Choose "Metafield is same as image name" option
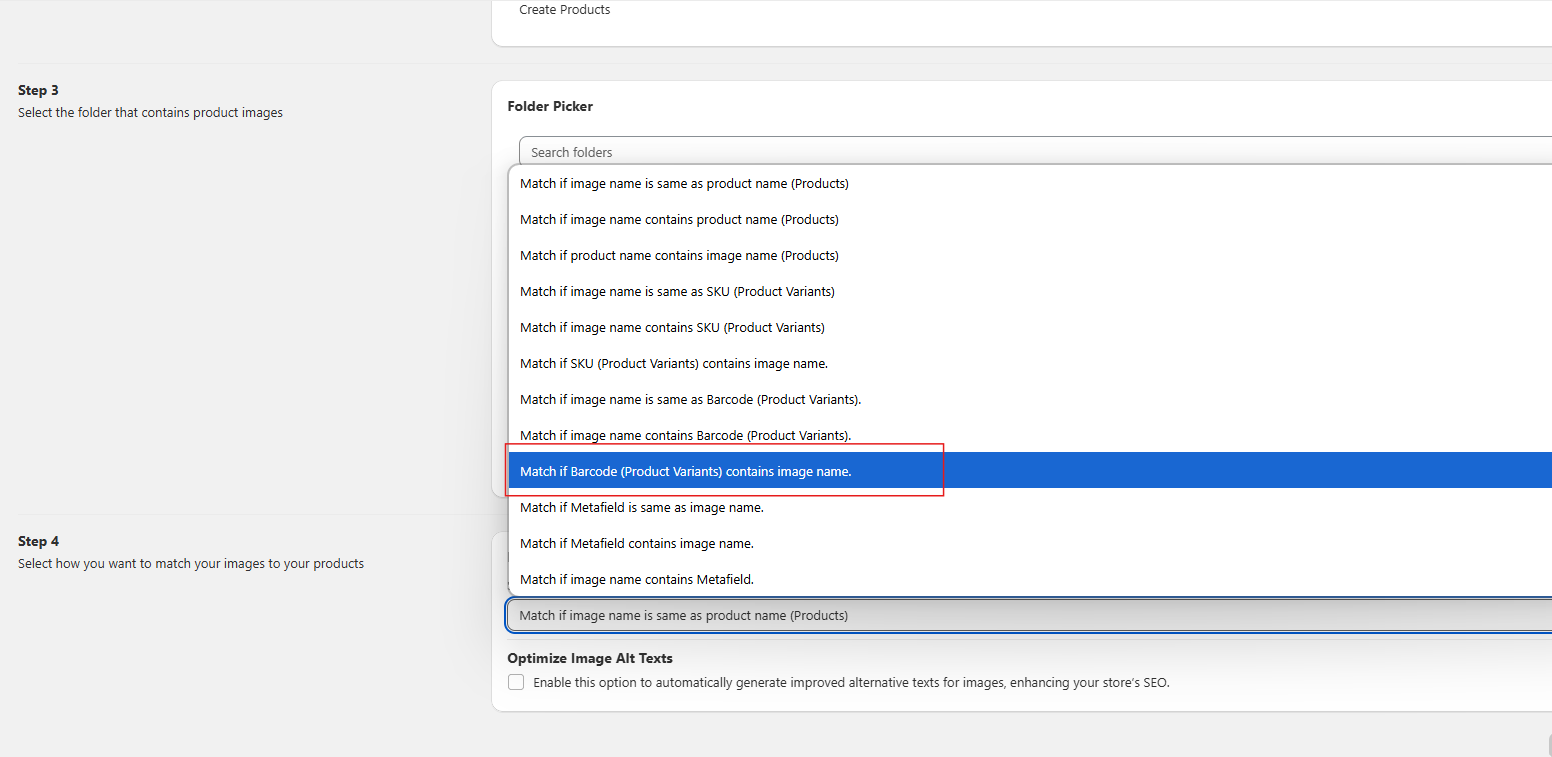This screenshot has width=1552, height=757. coord(641,508)
